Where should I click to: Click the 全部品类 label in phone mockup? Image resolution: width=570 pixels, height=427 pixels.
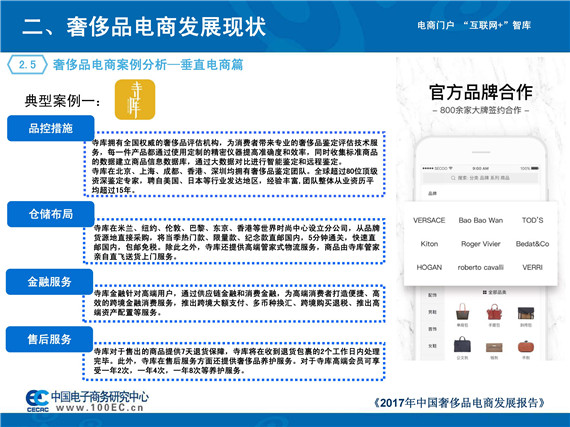pos(494,292)
